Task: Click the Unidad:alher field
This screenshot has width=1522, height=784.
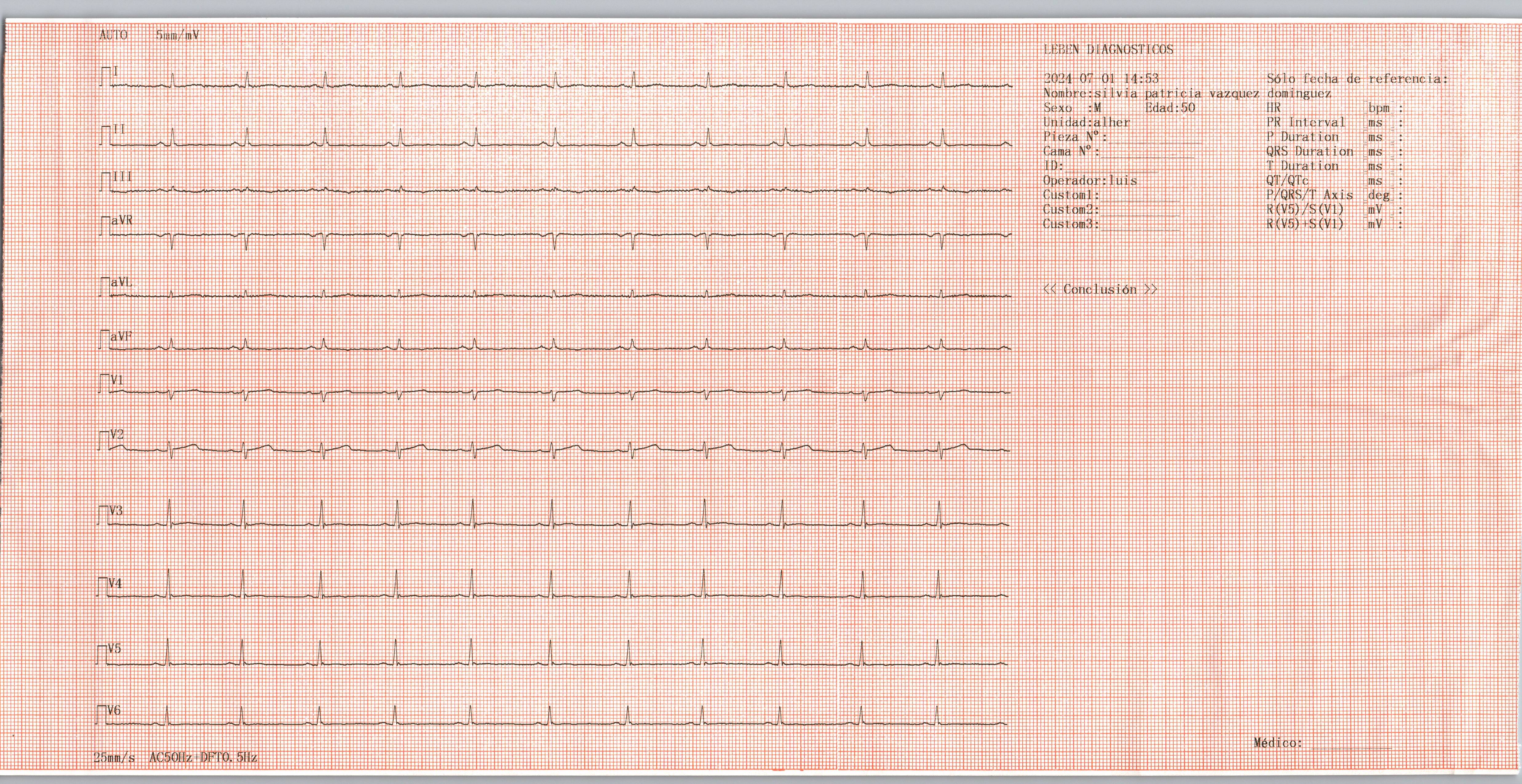Action: pos(1087,122)
